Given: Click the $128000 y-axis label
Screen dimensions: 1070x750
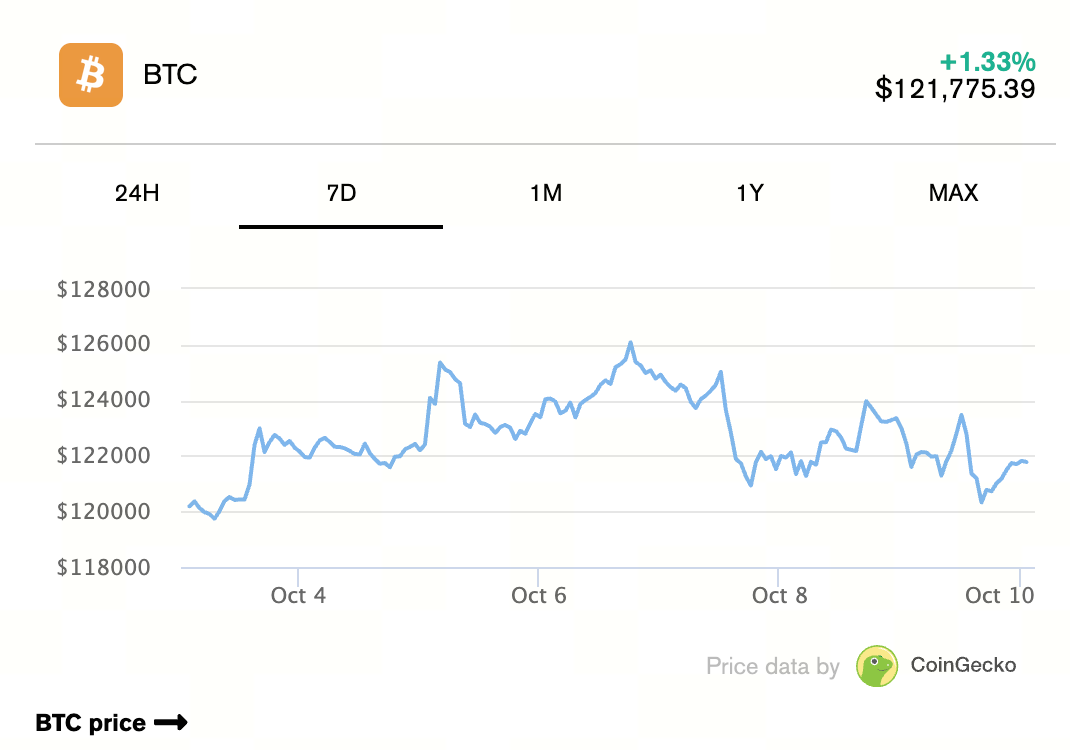Looking at the screenshot, I should pos(104,290).
